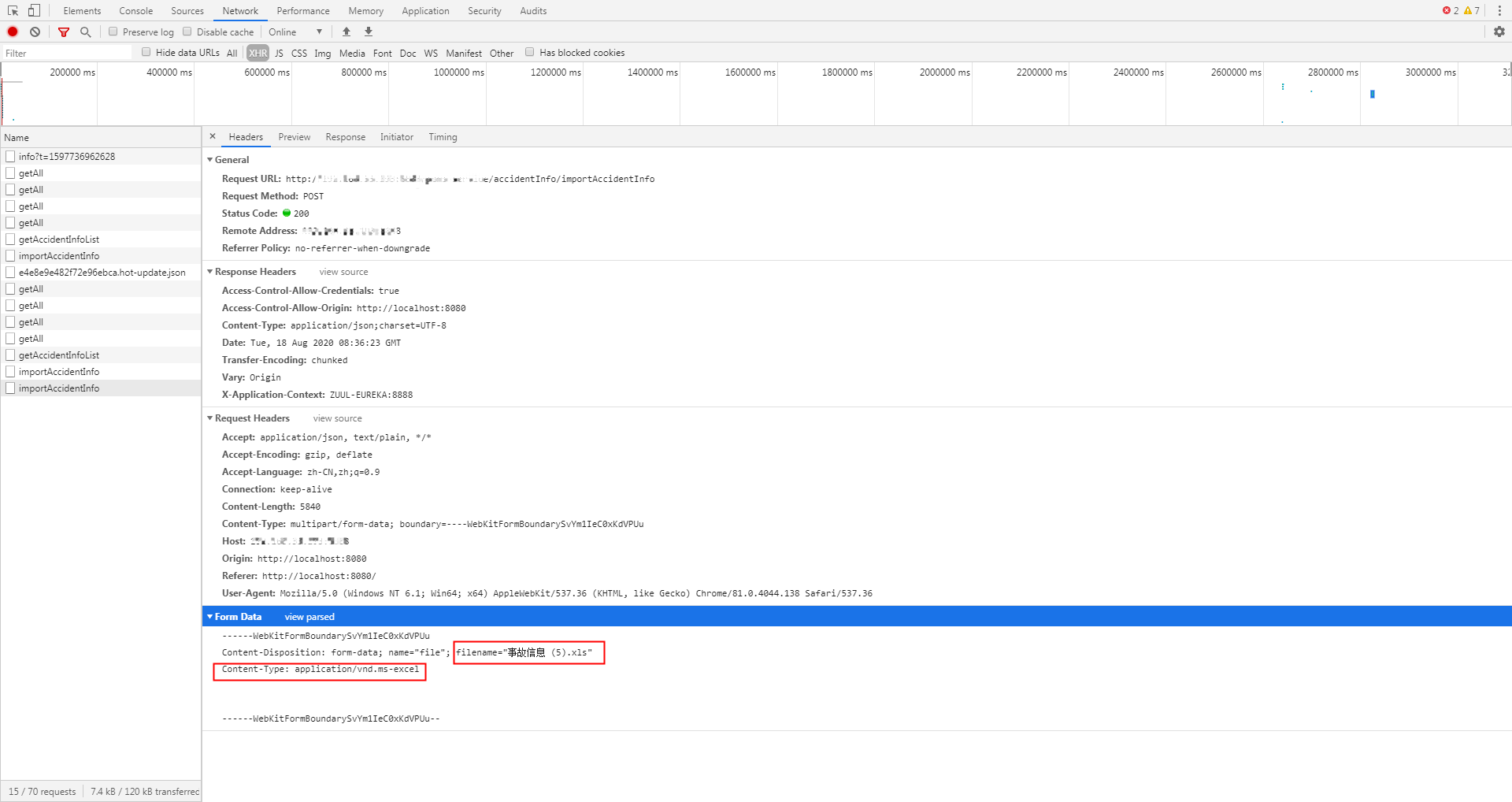Filter requests by Media type
The image size is (1512, 802).
[352, 53]
